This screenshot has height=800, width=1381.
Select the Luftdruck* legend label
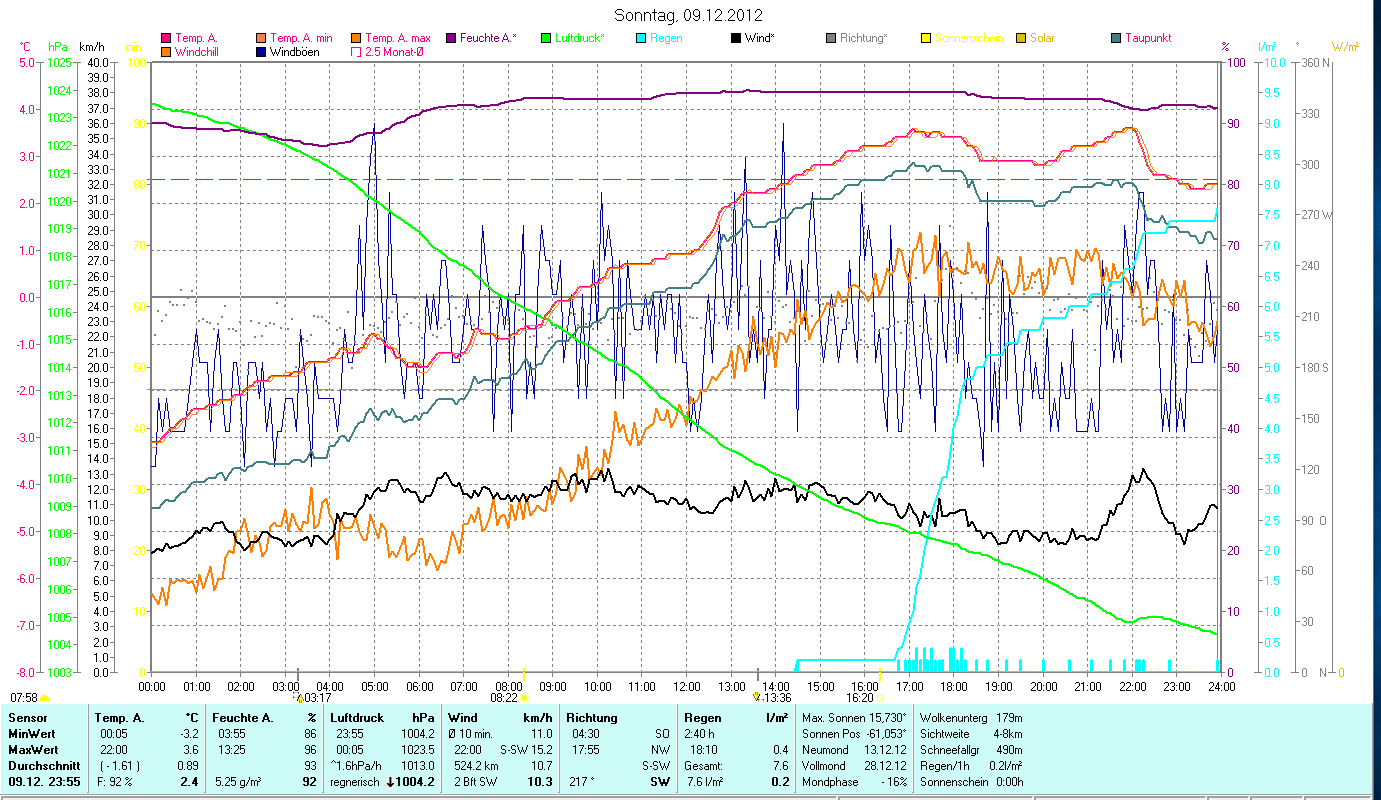tap(580, 38)
